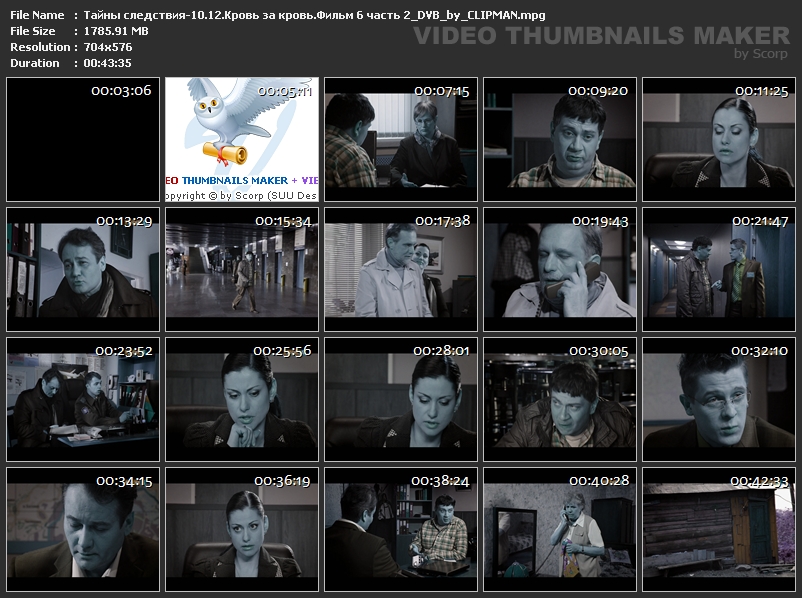Viewport: 802px width, 598px height.
Task: Click the man in plaid shirt at 00:09:20
Action: click(559, 140)
